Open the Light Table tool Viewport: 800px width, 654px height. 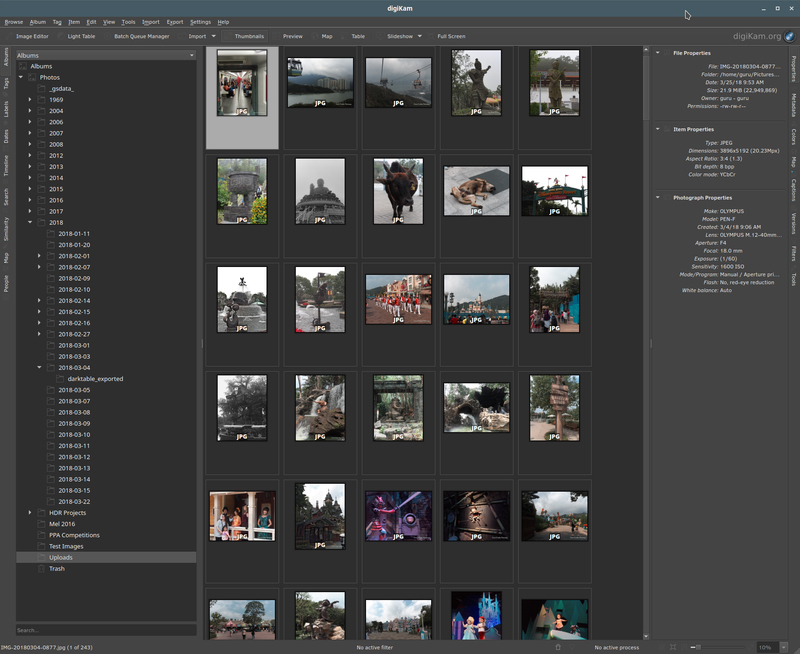[77, 36]
